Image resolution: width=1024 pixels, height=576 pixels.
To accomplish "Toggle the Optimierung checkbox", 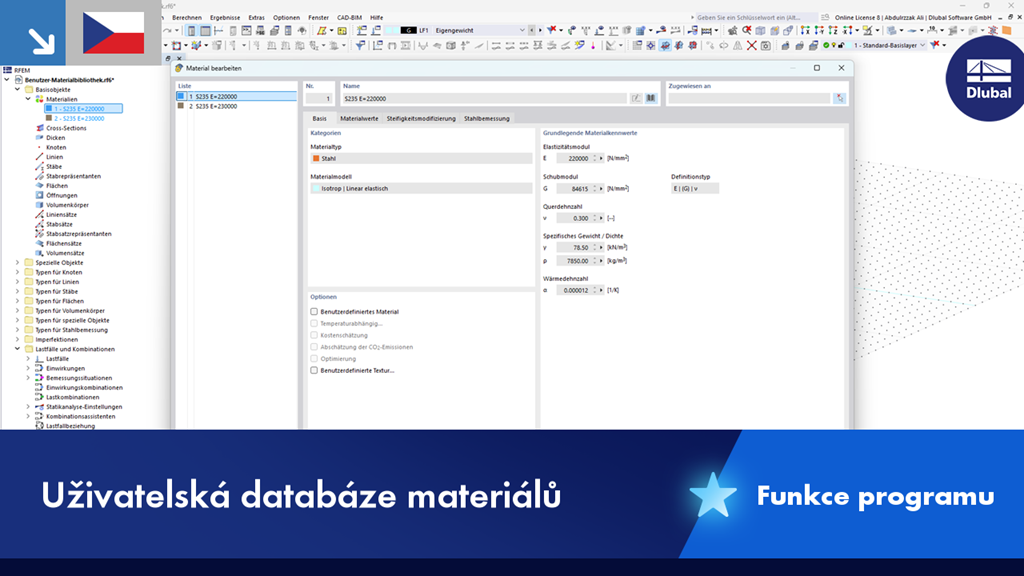I will [314, 359].
